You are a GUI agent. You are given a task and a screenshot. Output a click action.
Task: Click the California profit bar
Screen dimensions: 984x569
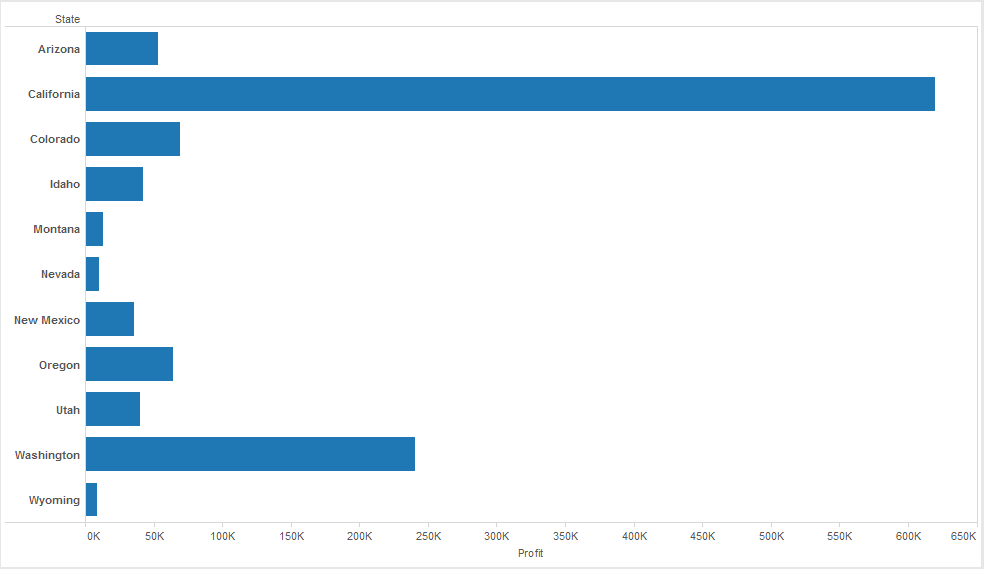[510, 94]
